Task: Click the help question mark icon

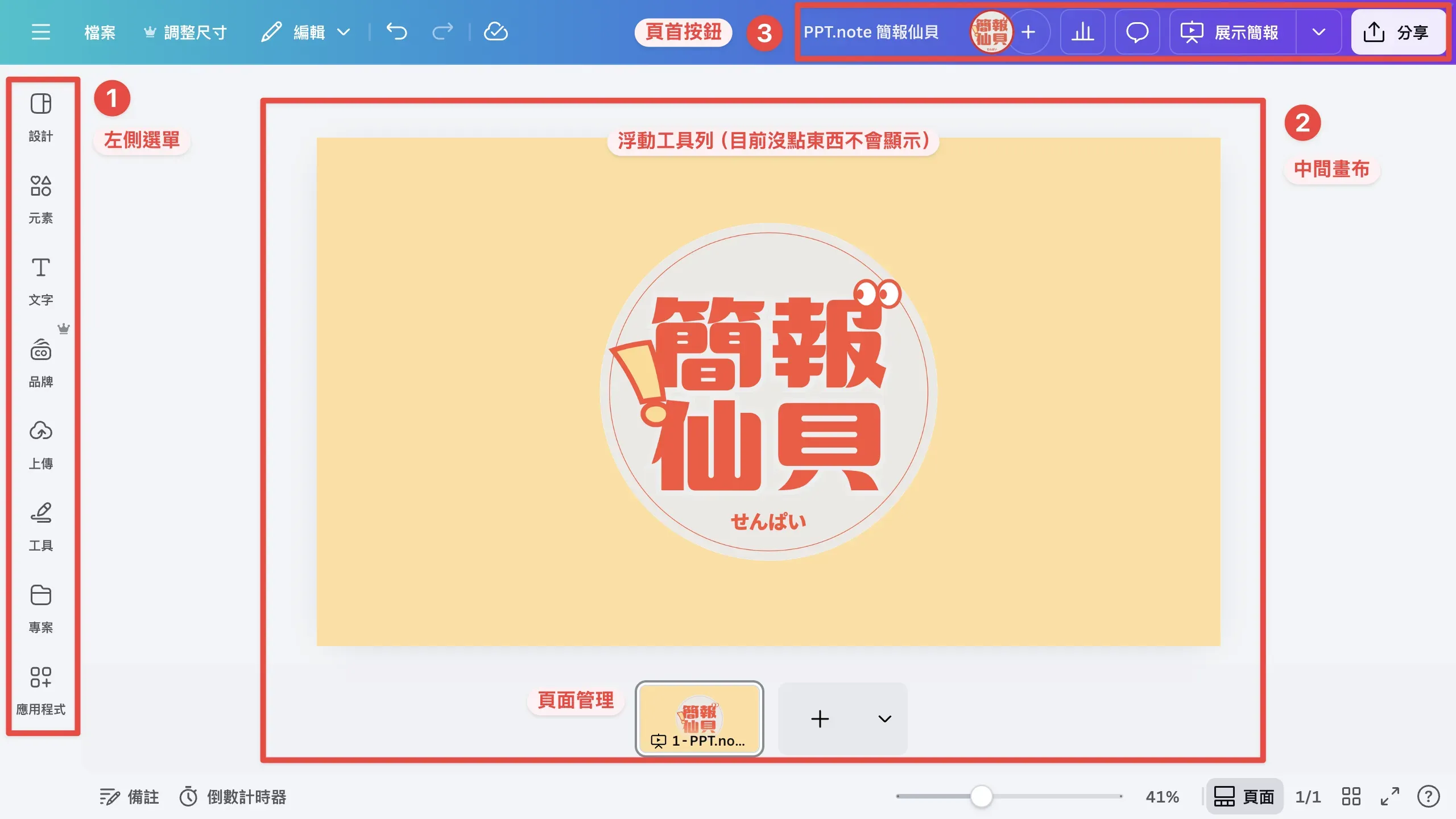Action: click(x=1428, y=796)
